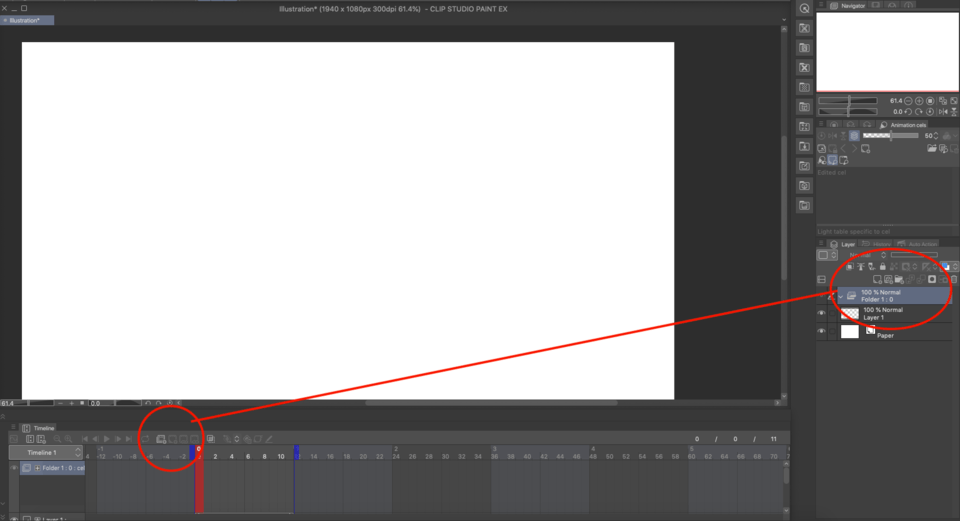Open the Timeline panel hamburger menu
This screenshot has width=960, height=521.
13,427
